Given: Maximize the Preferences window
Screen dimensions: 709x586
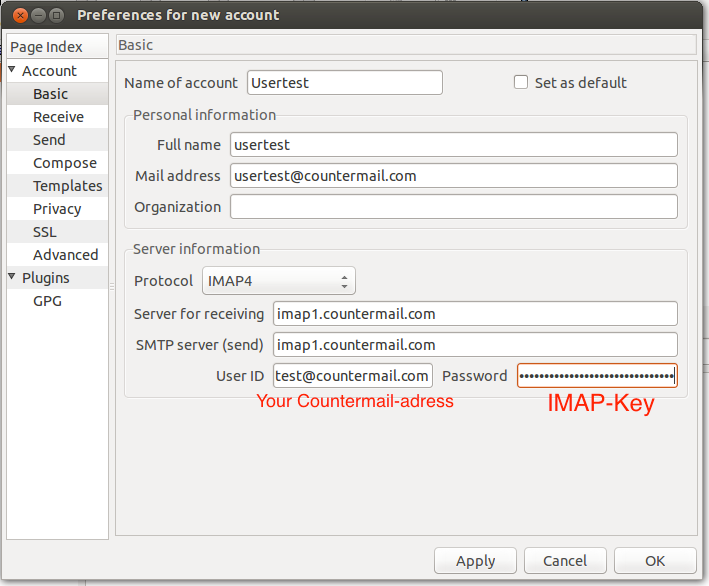Looking at the screenshot, I should pyautogui.click(x=57, y=16).
